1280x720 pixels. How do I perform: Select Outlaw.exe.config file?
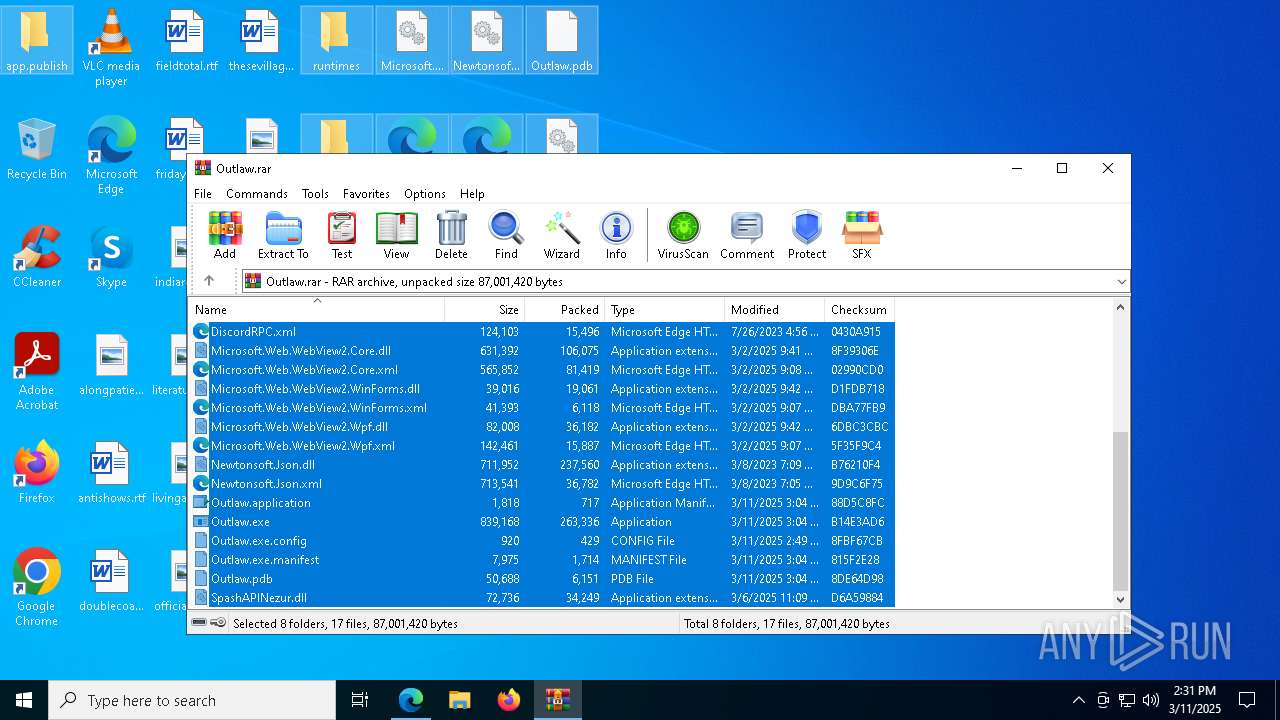542,541
